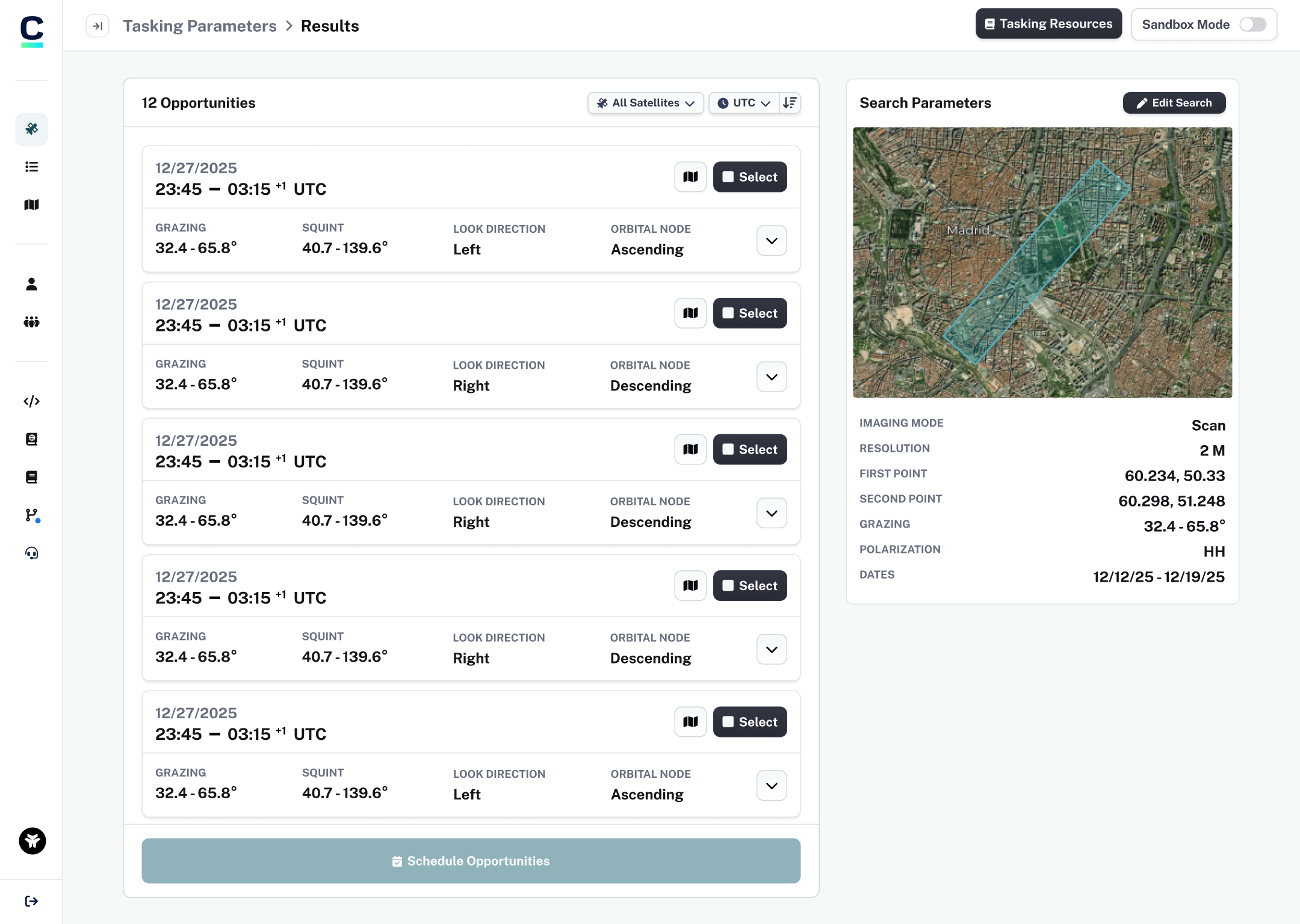Show first opportunity on map
The width and height of the screenshot is (1300, 924).
click(690, 177)
